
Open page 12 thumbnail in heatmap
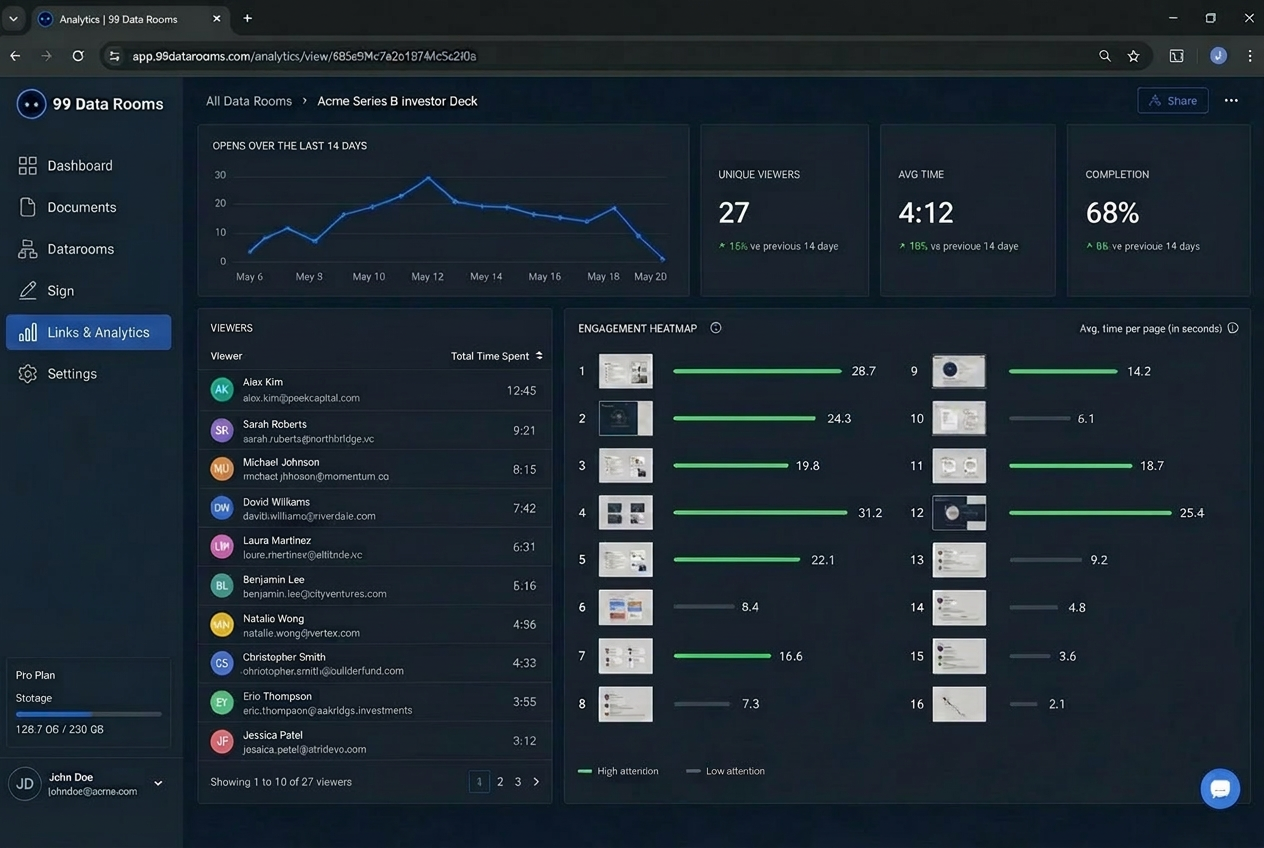click(959, 513)
